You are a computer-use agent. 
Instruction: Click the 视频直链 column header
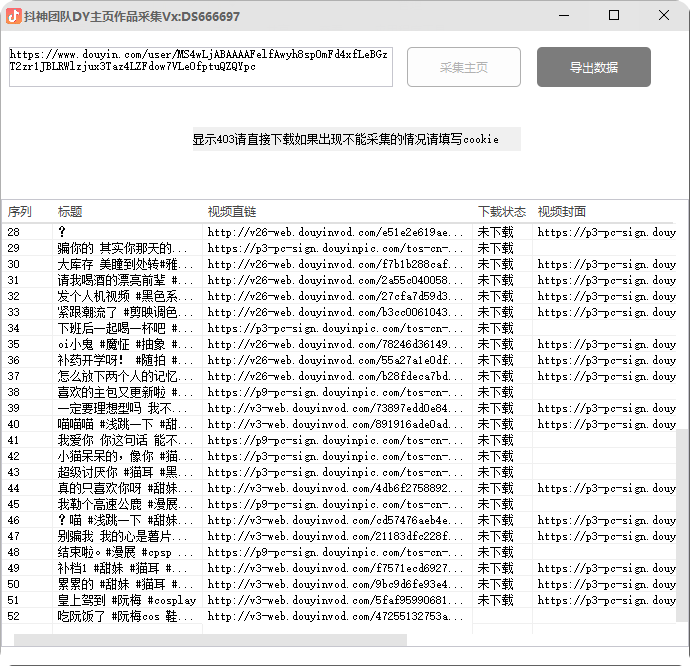232,212
